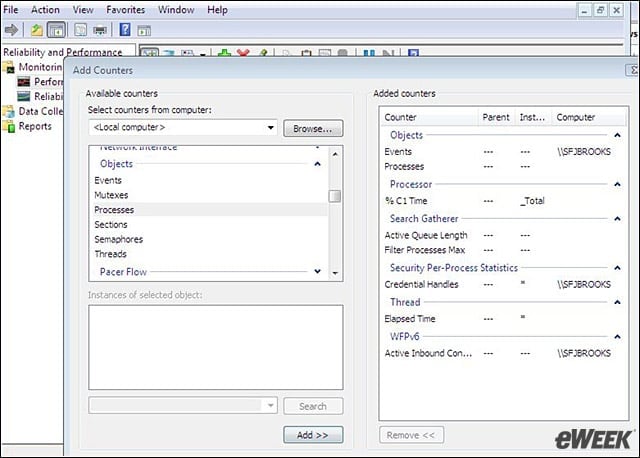Viewport: 640px width, 458px height.
Task: Open Help with the blue question-mark icon
Action: [x=125, y=30]
